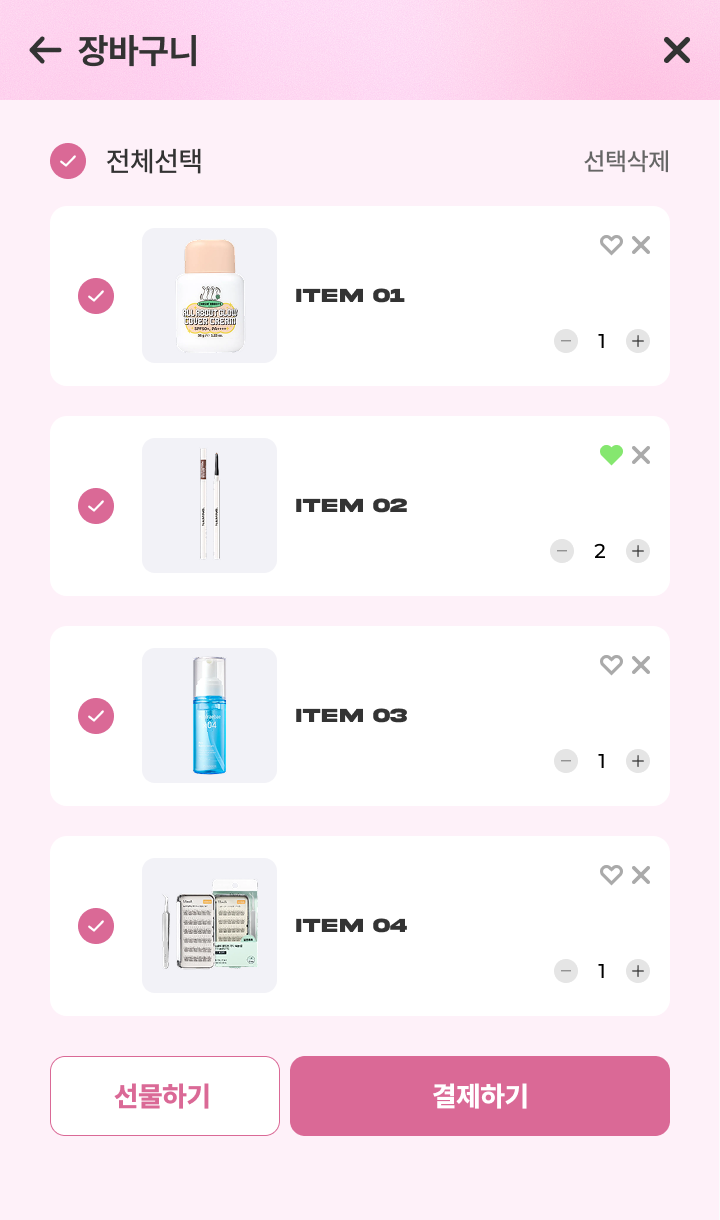
Task: Click 선택삭제 to delete selected items
Action: click(626, 161)
